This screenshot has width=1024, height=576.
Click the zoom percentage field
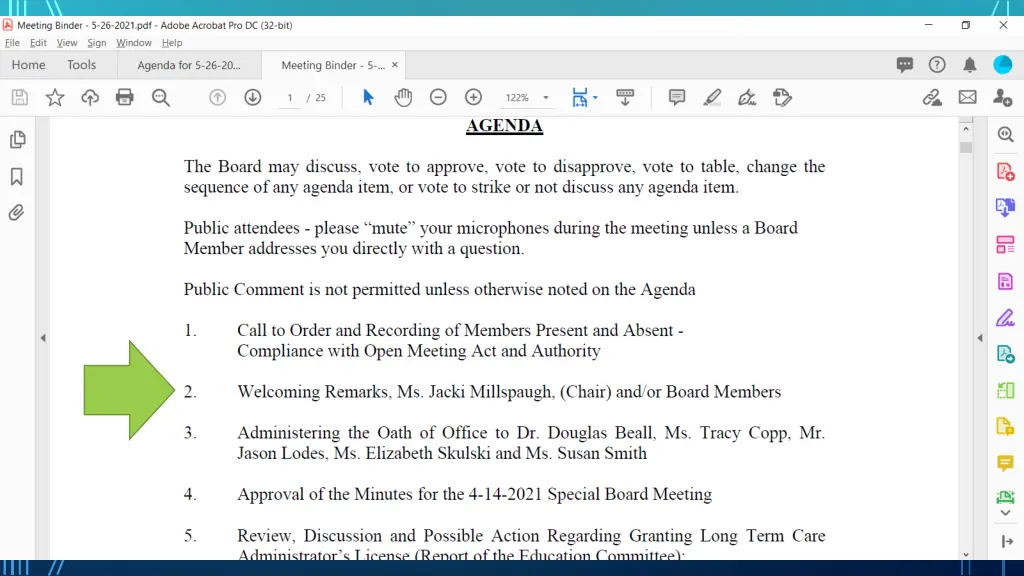[x=517, y=97]
